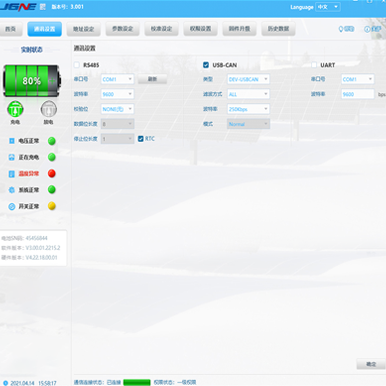This screenshot has width=386, height=386.
Task: Click the gray discharging status icon
Action: (x=49, y=109)
